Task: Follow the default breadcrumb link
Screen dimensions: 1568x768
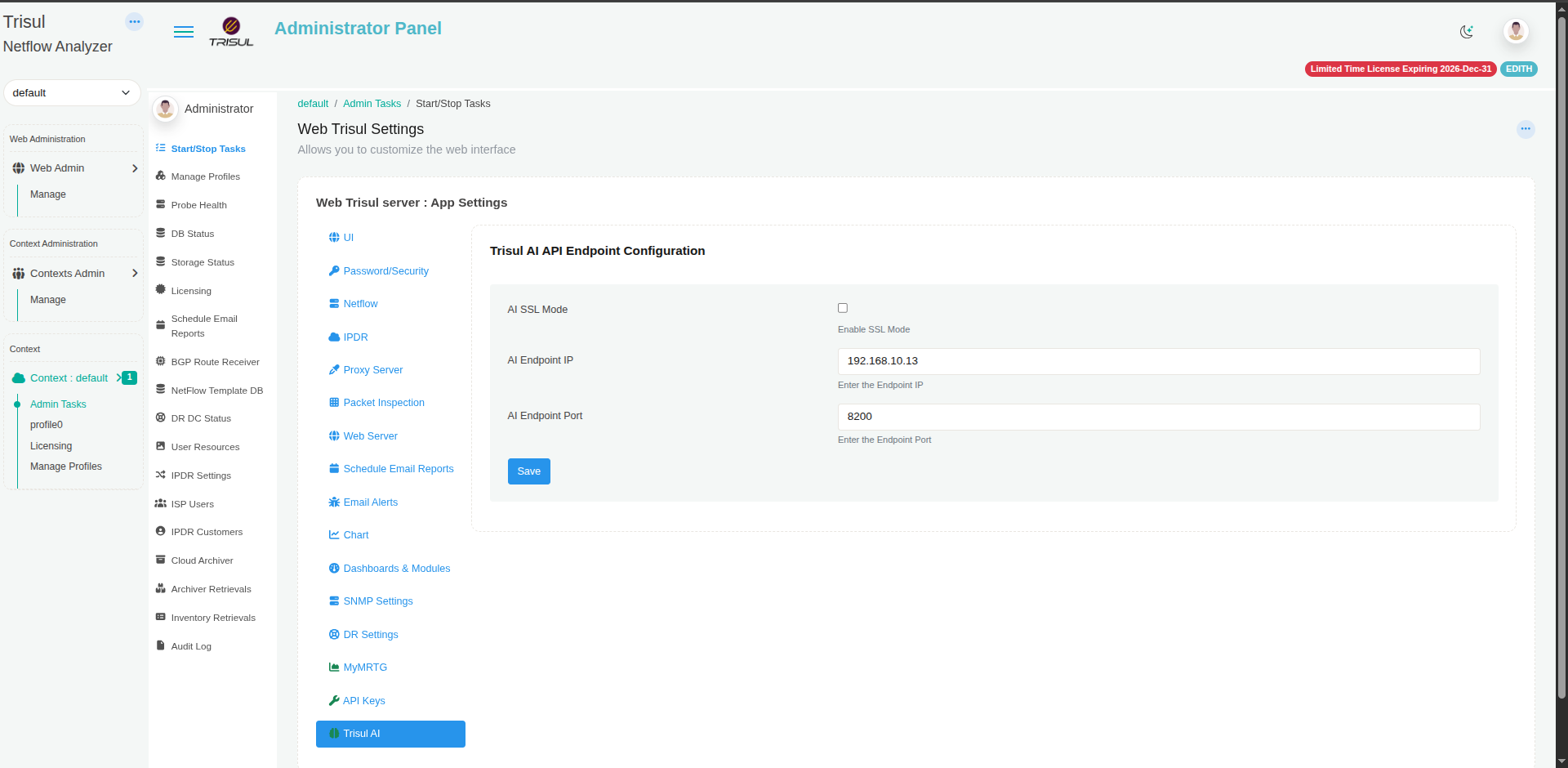Action: [x=313, y=104]
